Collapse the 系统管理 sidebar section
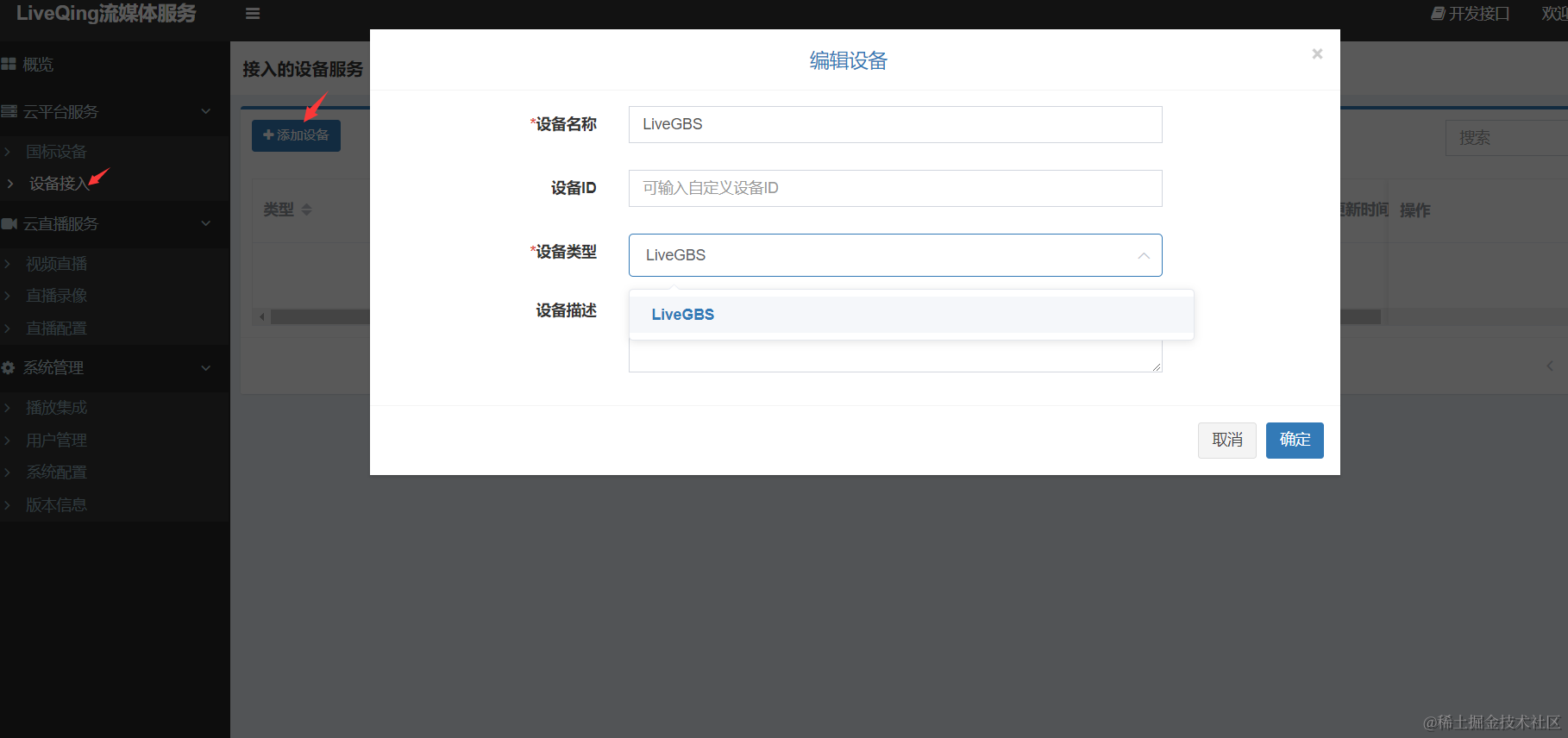This screenshot has width=1568, height=738. tap(115, 367)
